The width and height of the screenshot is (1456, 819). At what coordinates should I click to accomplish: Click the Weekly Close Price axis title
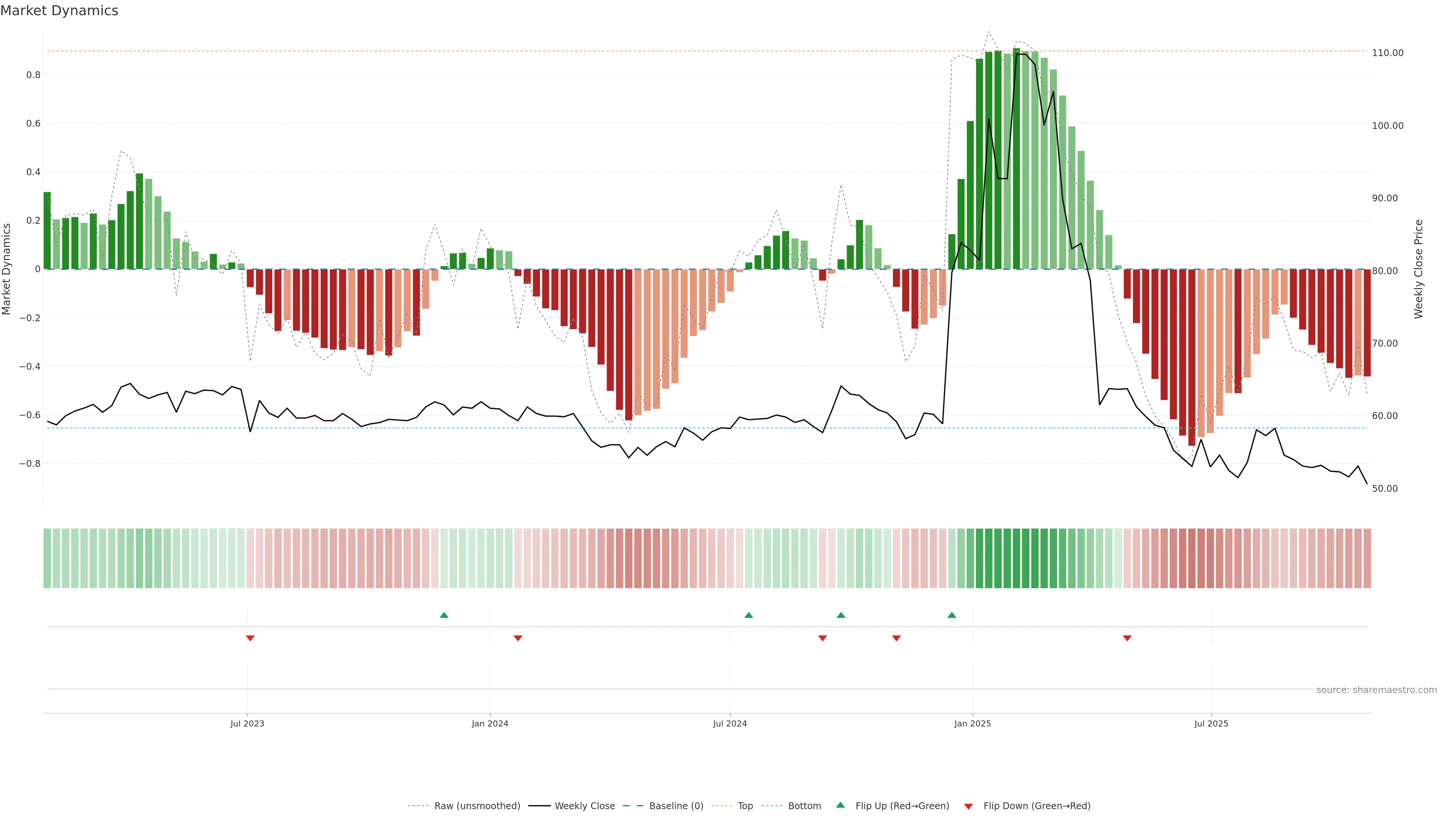point(1419,269)
